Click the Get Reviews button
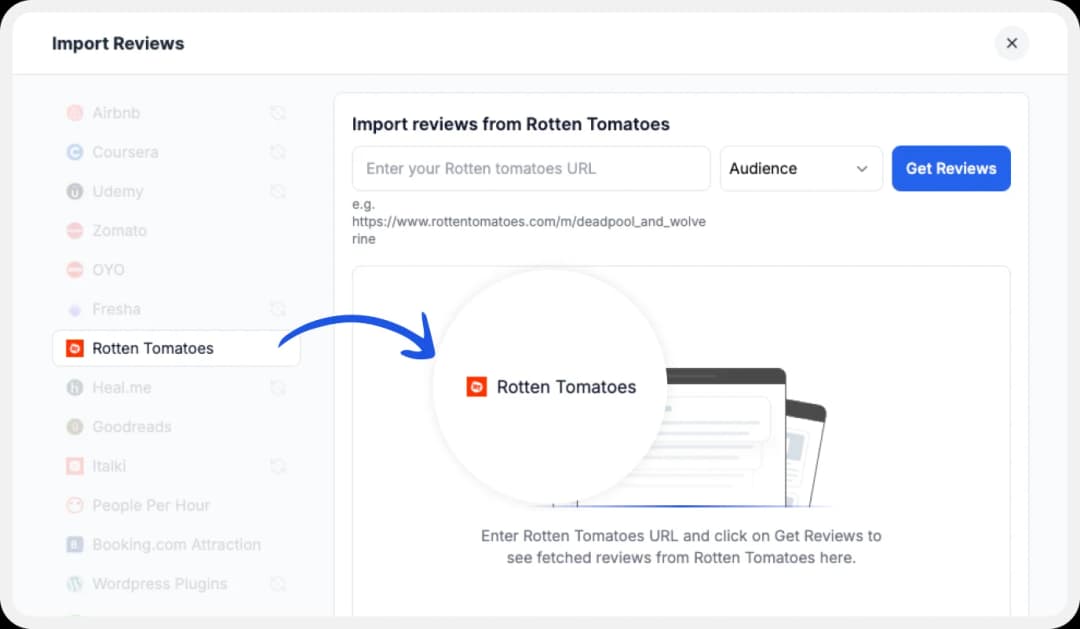 [951, 168]
